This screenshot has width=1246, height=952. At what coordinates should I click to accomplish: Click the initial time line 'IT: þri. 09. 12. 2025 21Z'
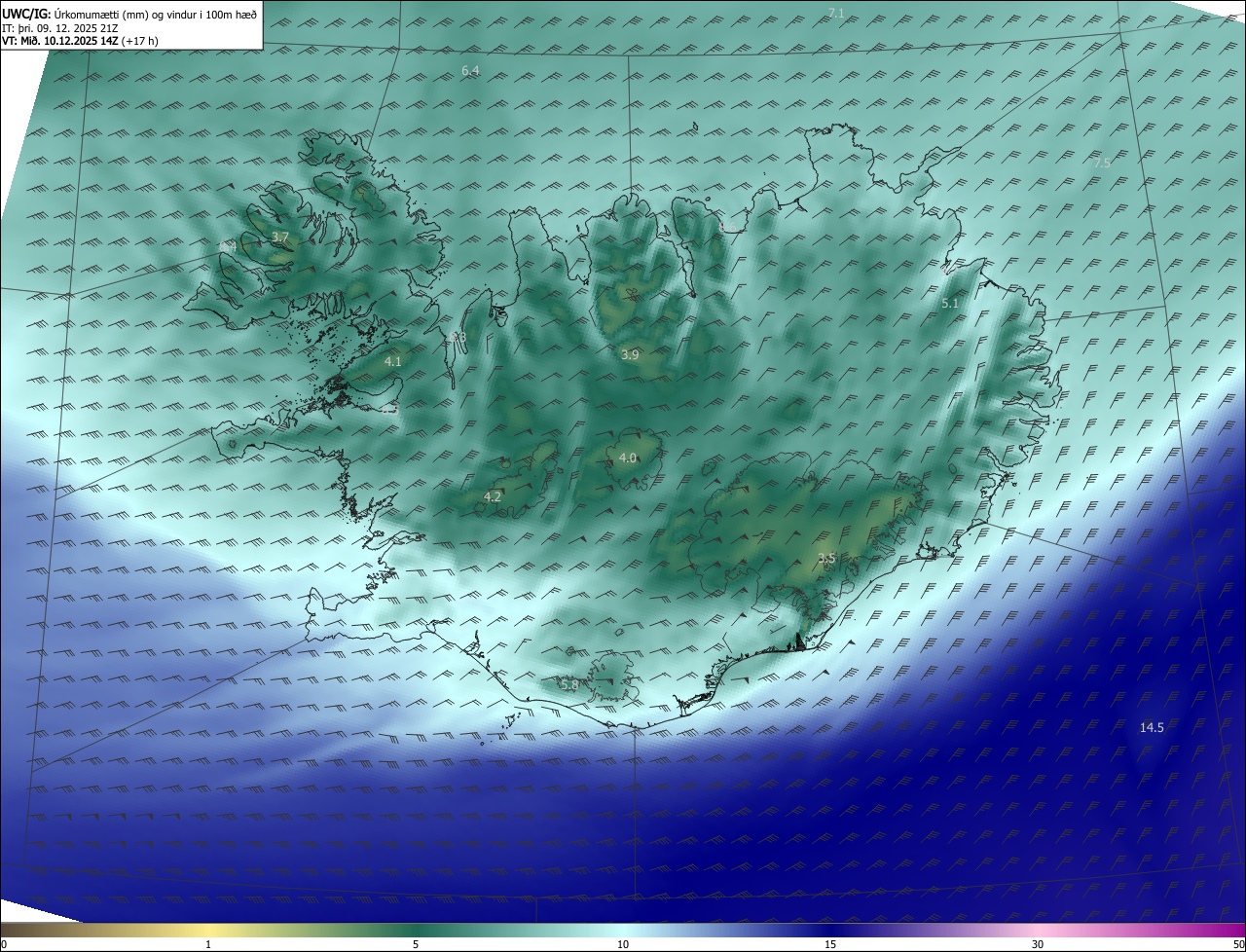point(58,27)
